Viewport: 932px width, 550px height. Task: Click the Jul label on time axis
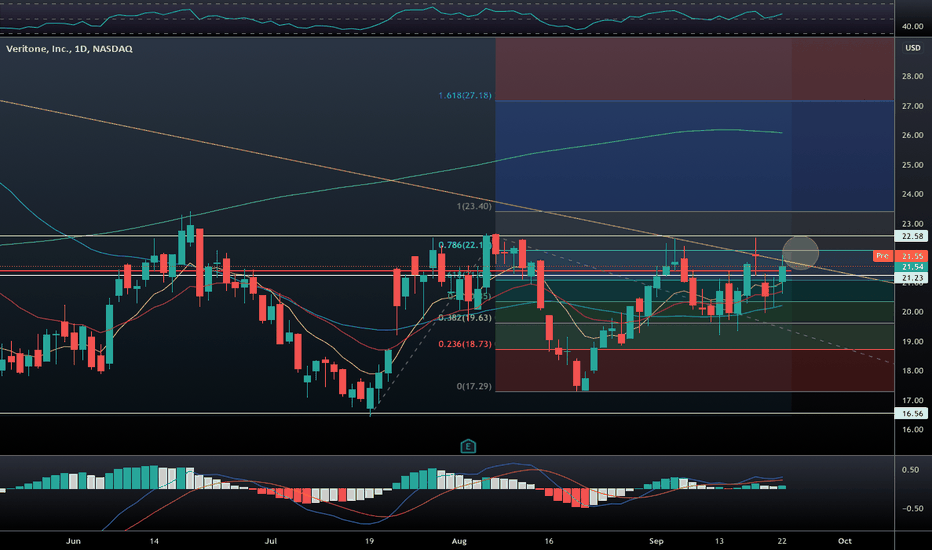coord(270,541)
